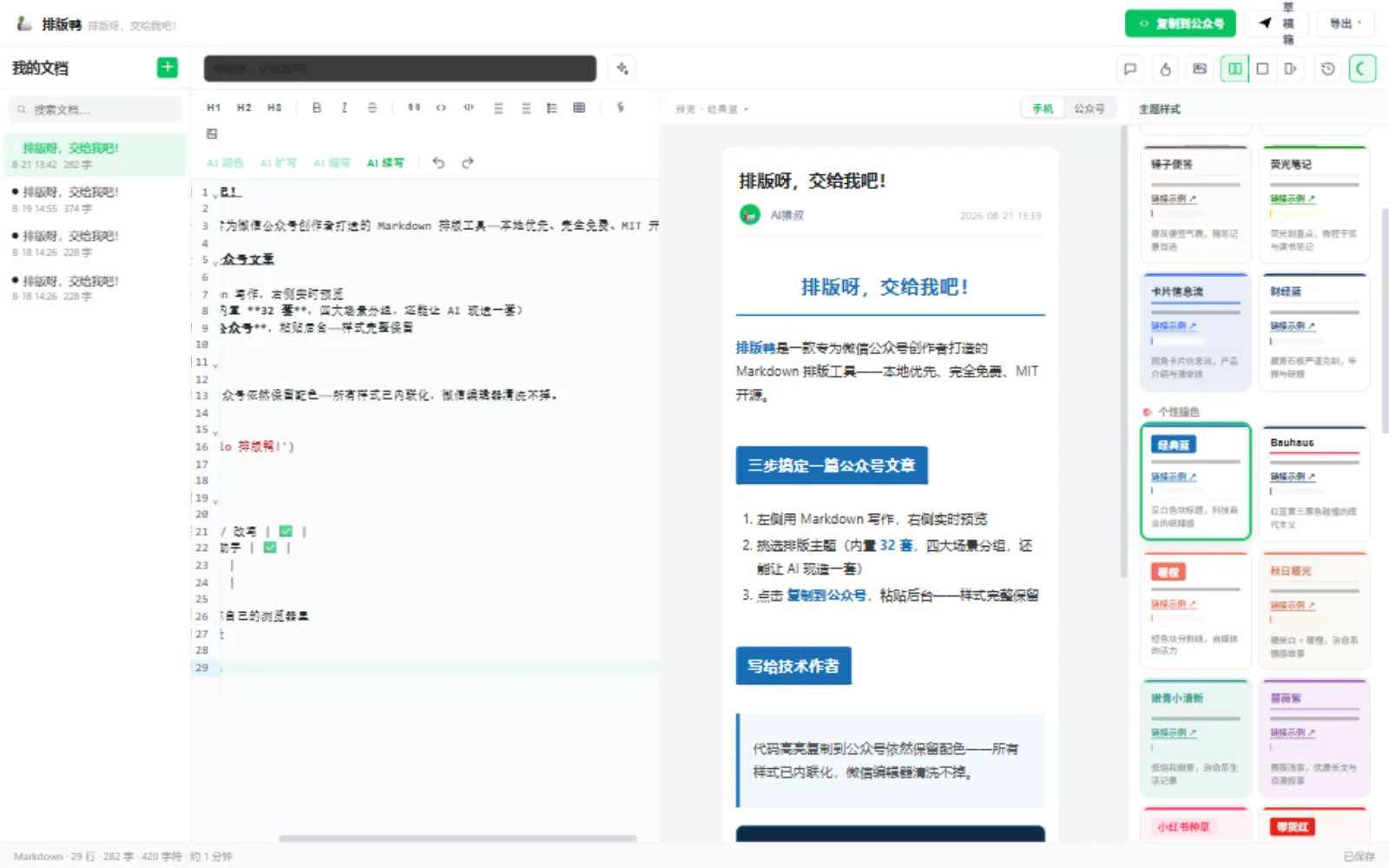
Task: Apply strikethrough formatting
Action: pyautogui.click(x=372, y=108)
